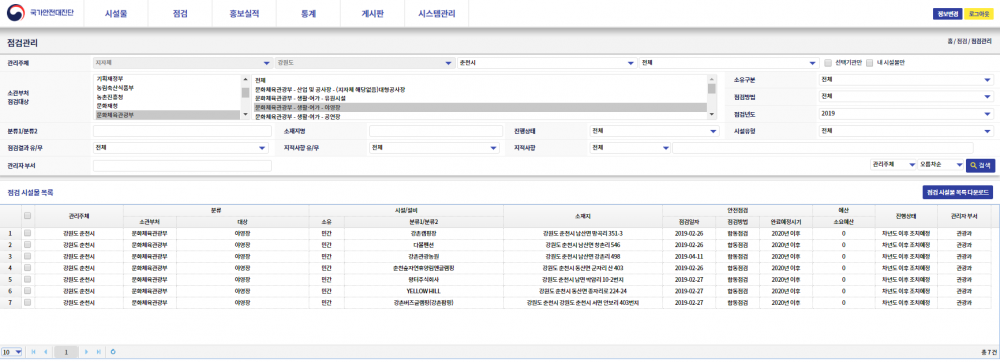The image size is (1000, 362).
Task: Open the 시스템관리 menu
Action: (x=438, y=13)
